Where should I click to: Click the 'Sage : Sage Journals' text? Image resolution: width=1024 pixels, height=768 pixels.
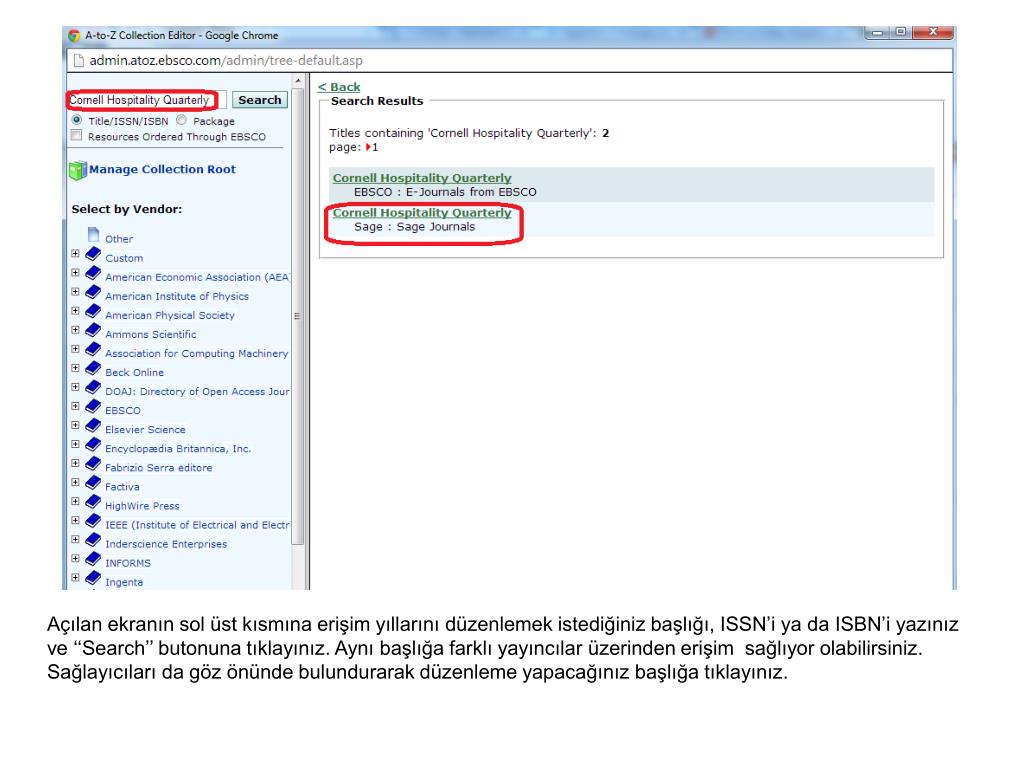pyautogui.click(x=415, y=227)
